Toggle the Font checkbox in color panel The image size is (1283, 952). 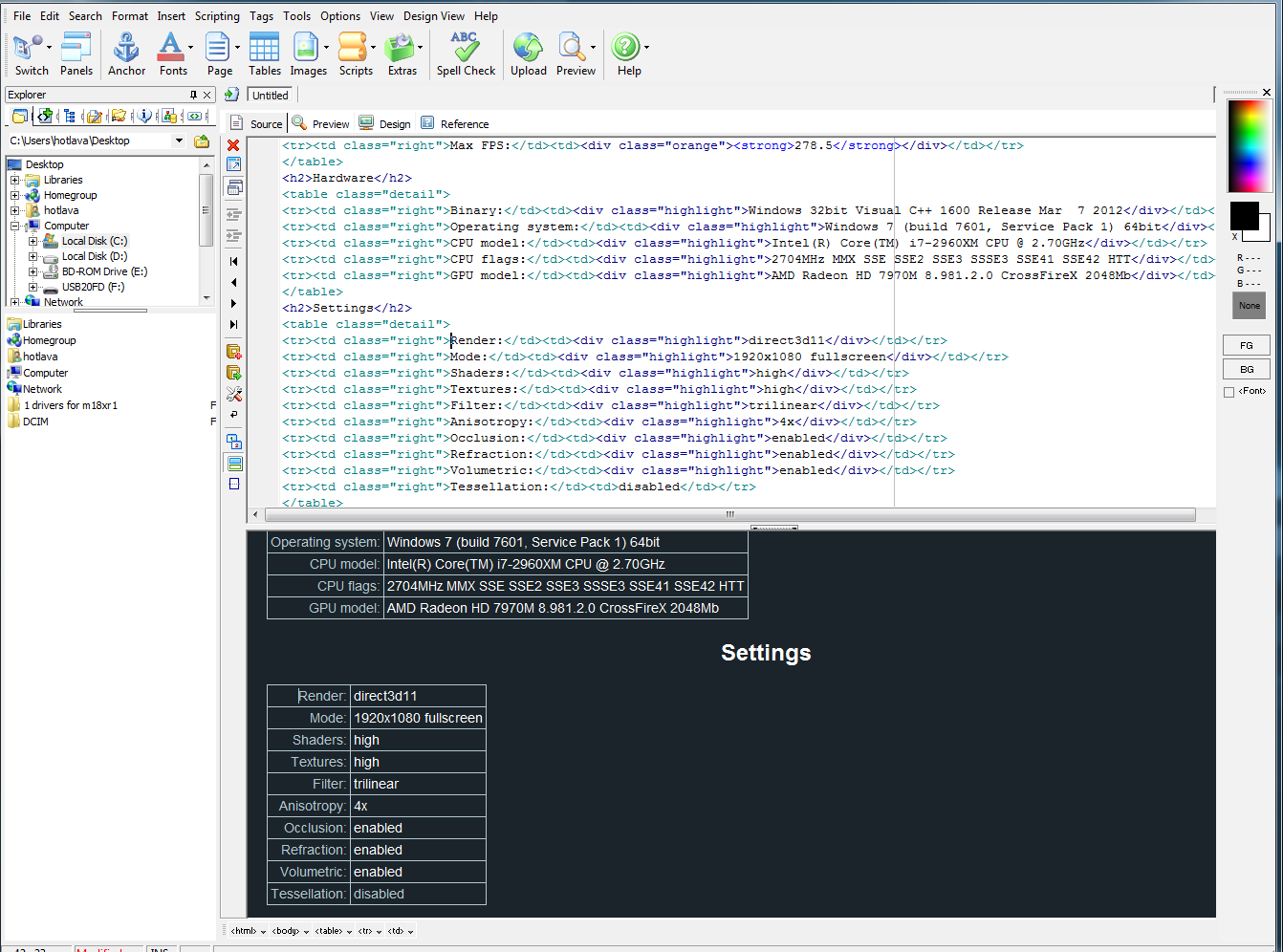coord(1229,392)
